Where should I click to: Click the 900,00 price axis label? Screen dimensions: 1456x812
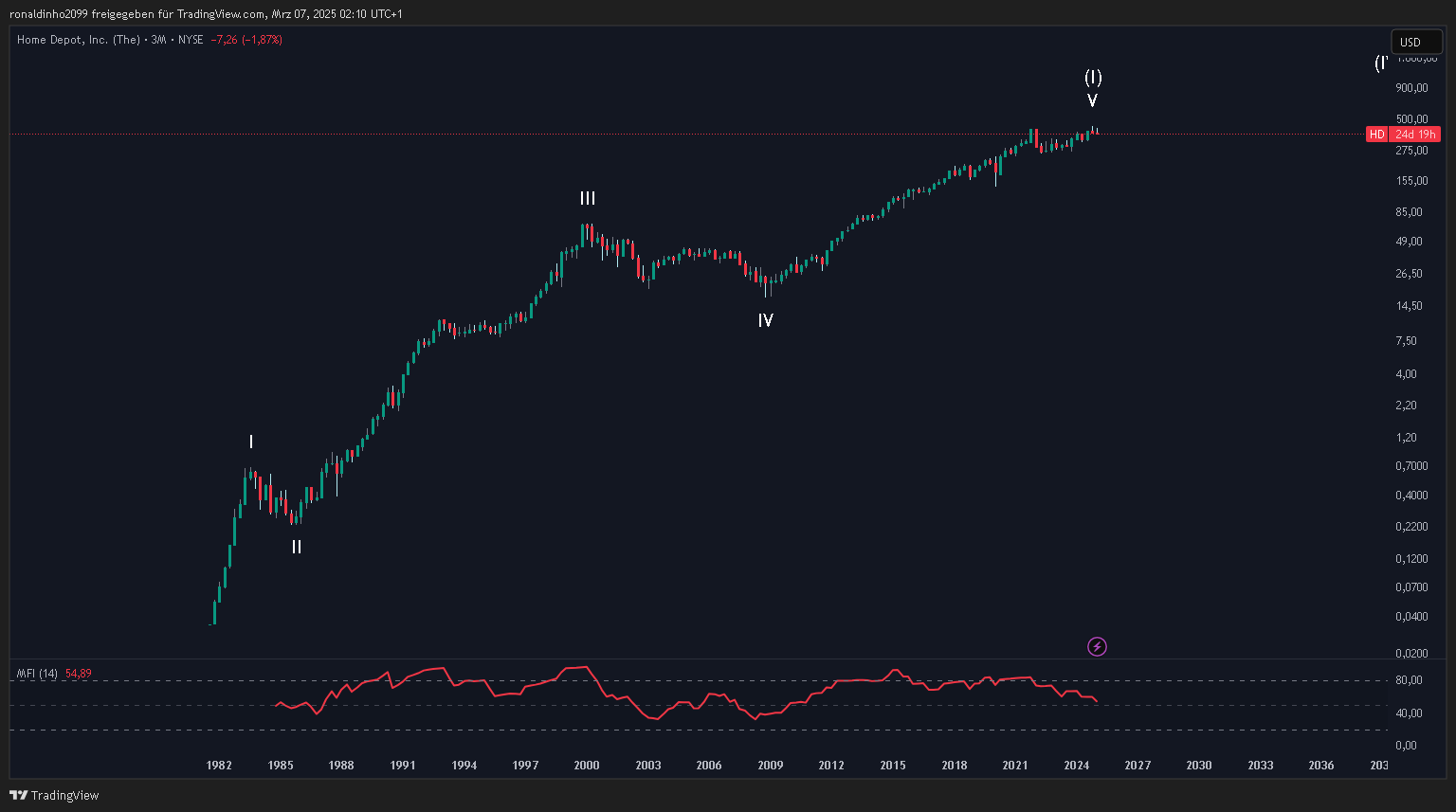[x=1411, y=88]
